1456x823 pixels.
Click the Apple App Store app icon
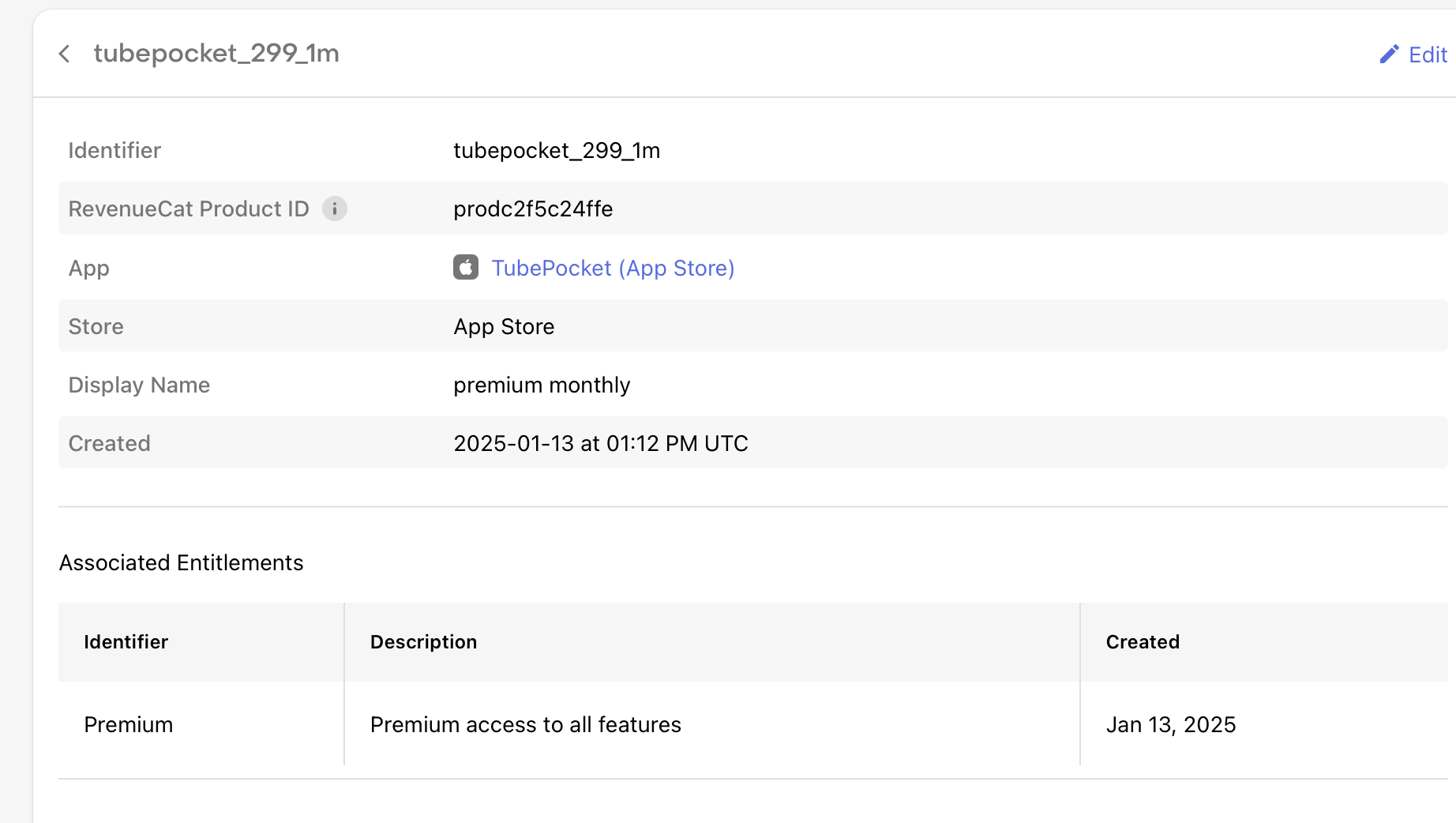(466, 268)
